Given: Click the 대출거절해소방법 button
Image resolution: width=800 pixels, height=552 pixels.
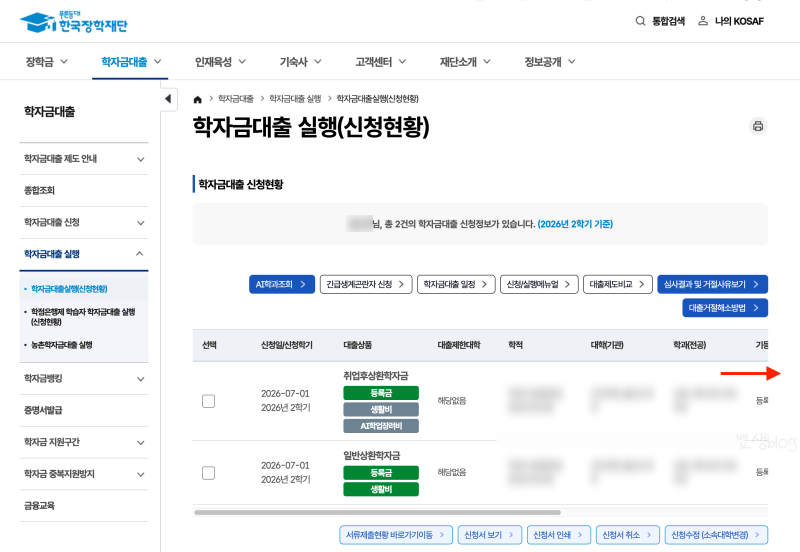Looking at the screenshot, I should point(725,308).
